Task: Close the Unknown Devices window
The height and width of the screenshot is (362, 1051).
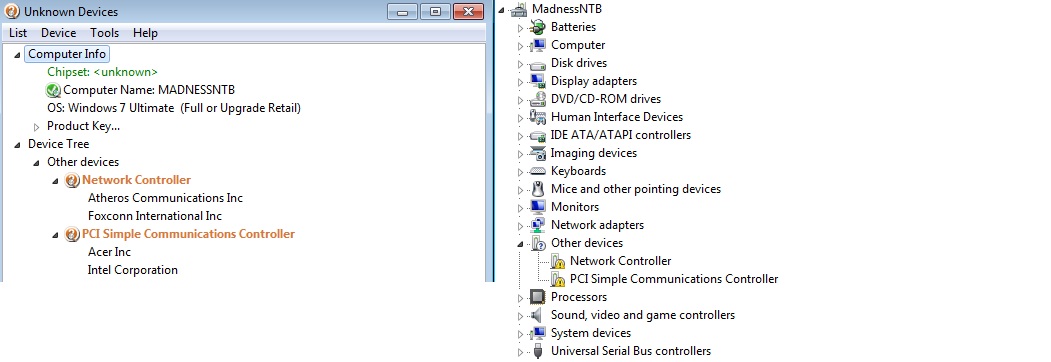Action: pyautogui.click(x=468, y=11)
